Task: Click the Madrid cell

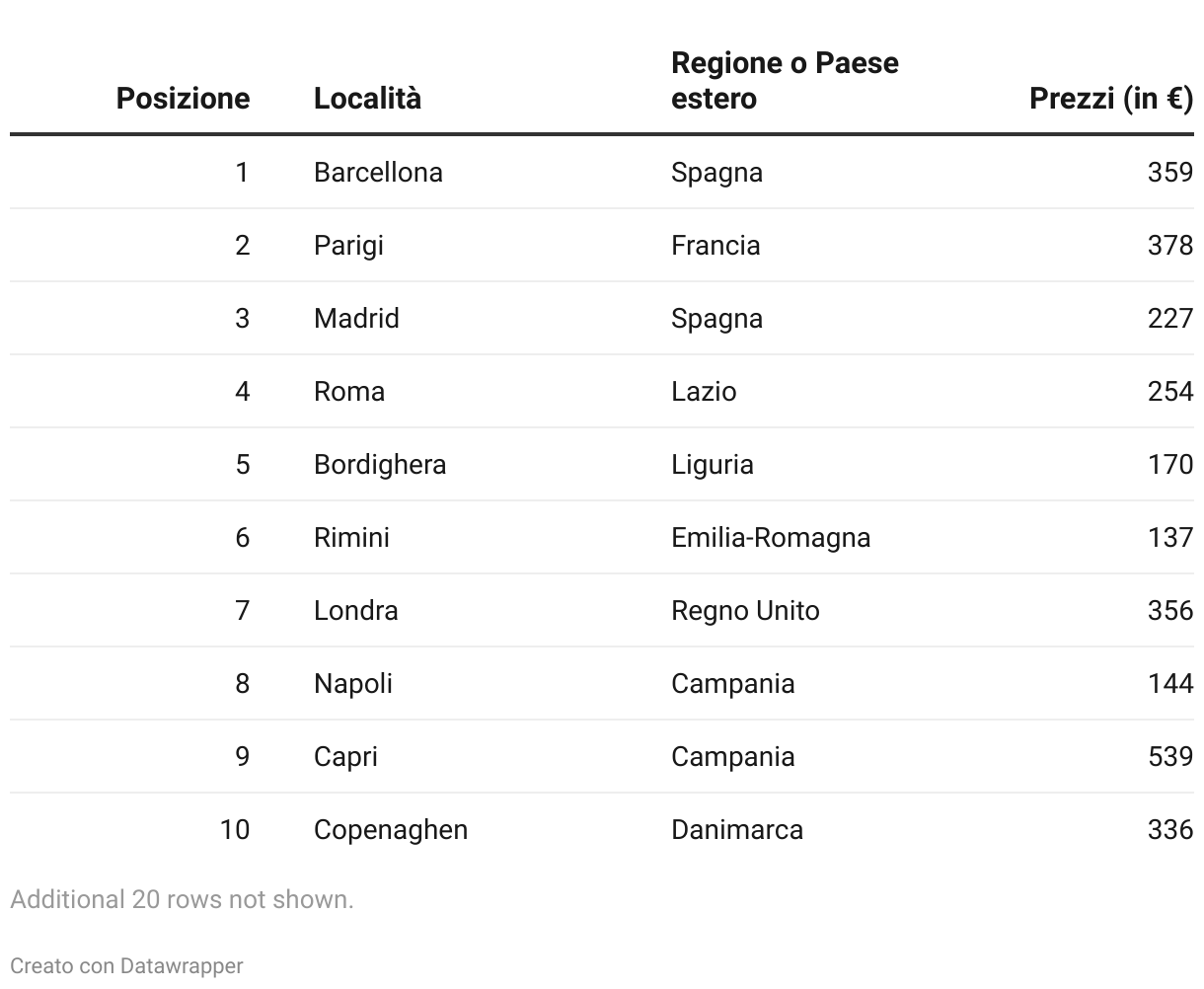Action: tap(356, 319)
